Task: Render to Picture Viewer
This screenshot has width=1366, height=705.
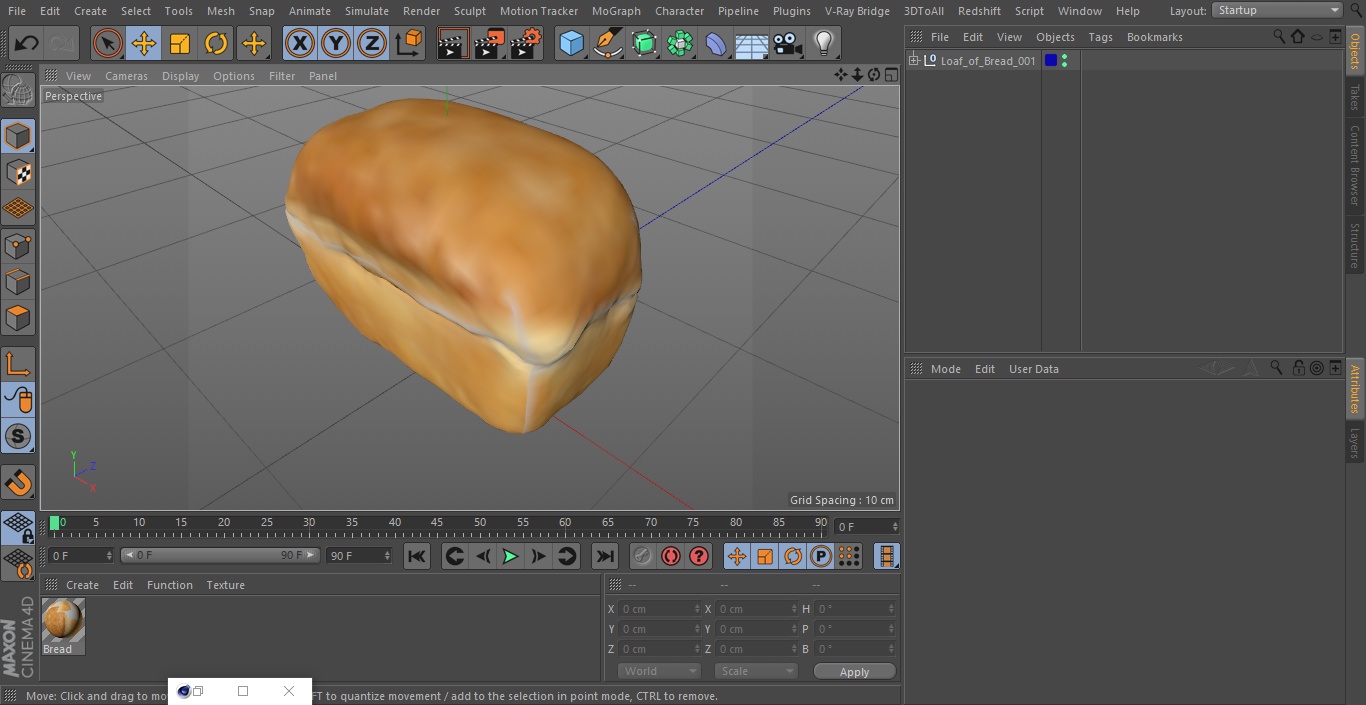Action: pyautogui.click(x=489, y=44)
